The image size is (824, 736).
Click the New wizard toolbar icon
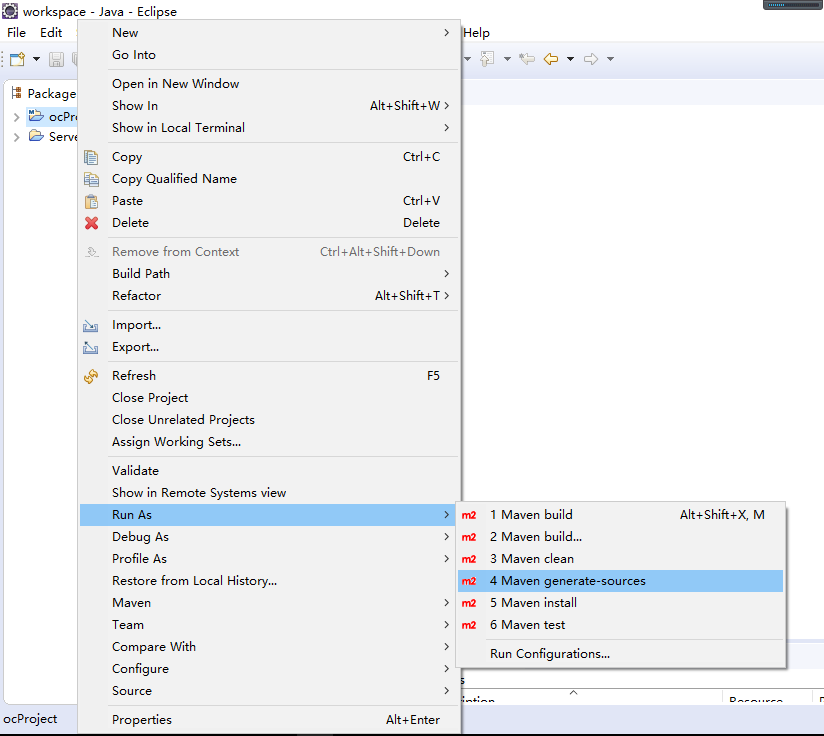[x=17, y=59]
